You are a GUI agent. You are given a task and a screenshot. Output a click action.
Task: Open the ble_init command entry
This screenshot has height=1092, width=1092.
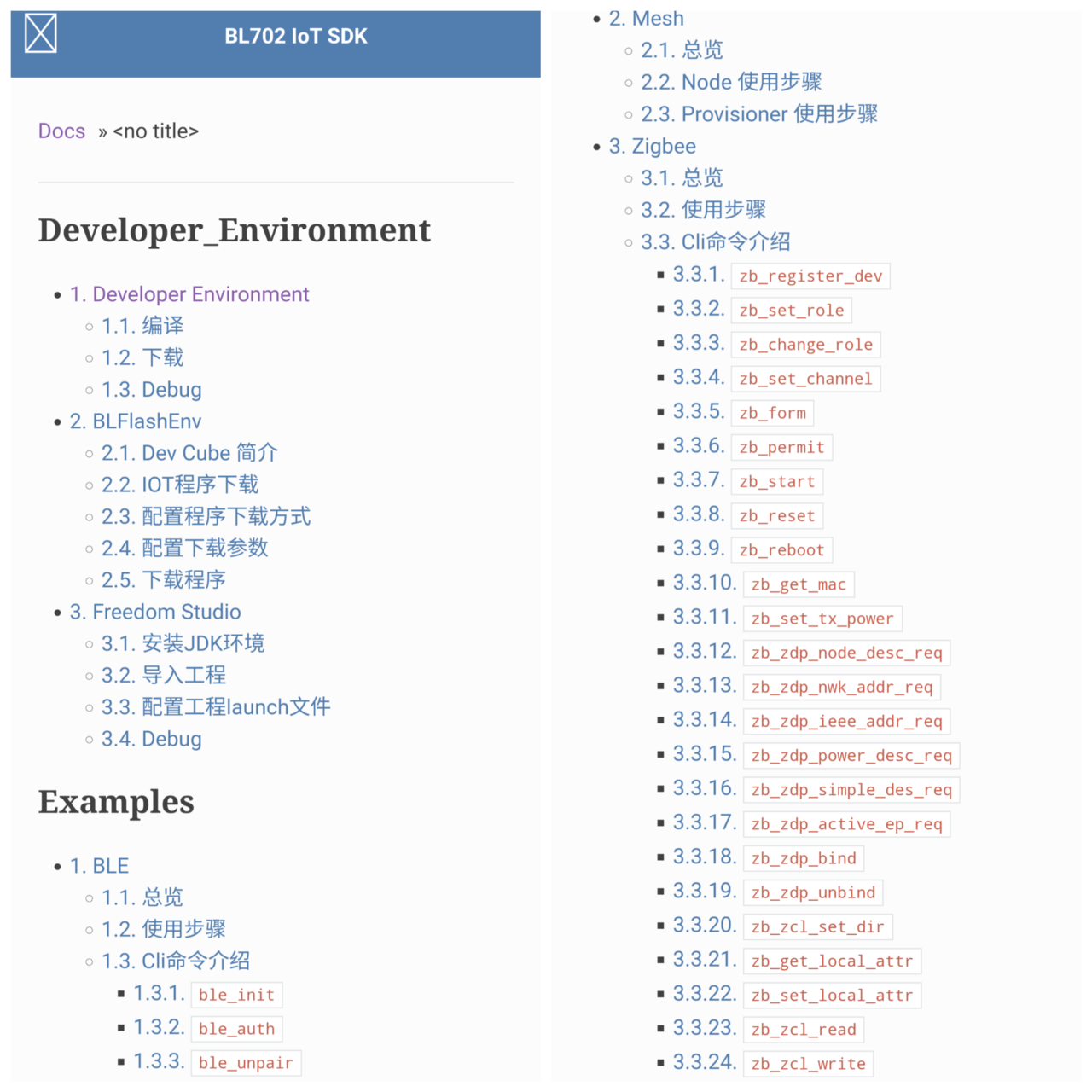[235, 995]
